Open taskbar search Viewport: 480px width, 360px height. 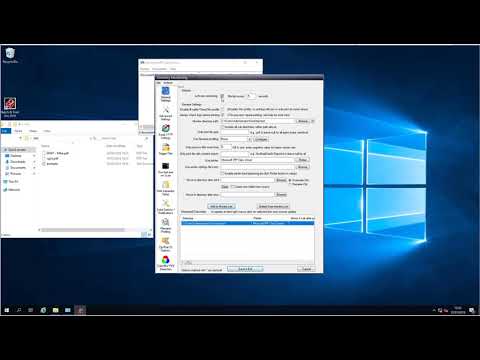(x=19, y=310)
